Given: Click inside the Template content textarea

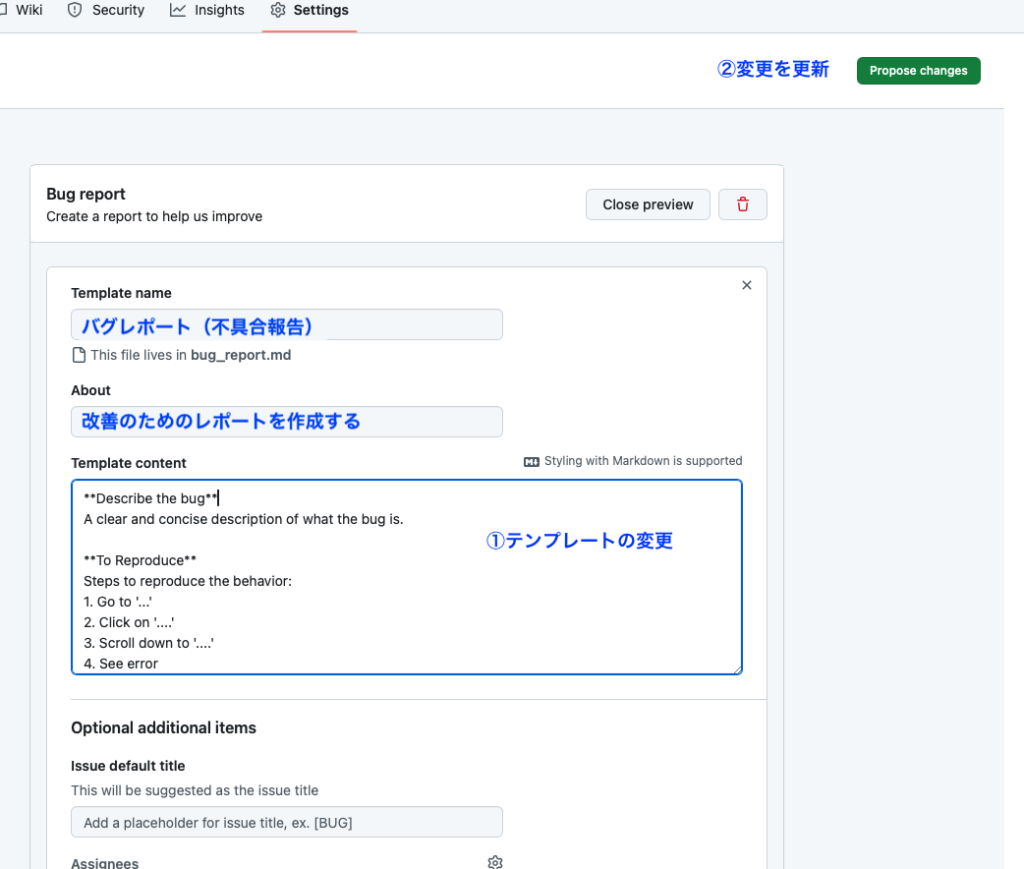Looking at the screenshot, I should click(406, 577).
